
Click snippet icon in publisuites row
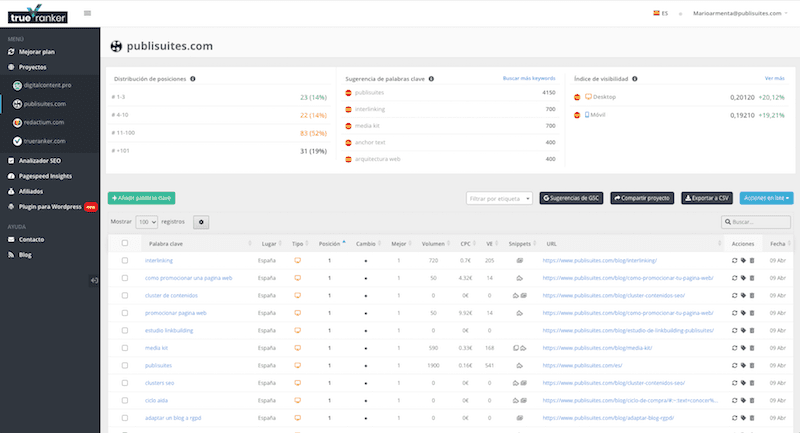[x=519, y=365]
